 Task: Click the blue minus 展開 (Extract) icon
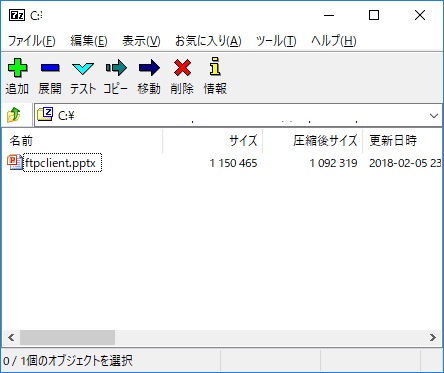50,68
